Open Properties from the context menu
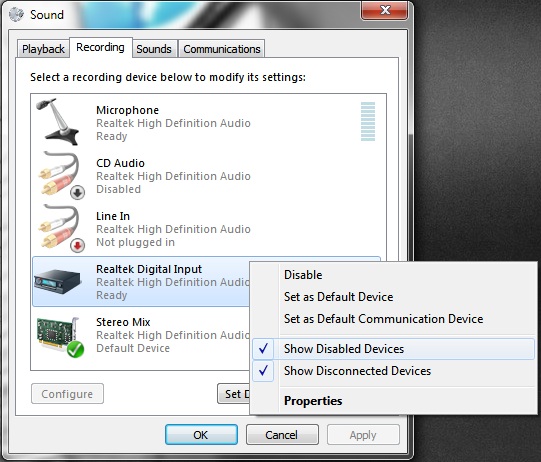Viewport: 541px width, 462px height. coord(313,401)
